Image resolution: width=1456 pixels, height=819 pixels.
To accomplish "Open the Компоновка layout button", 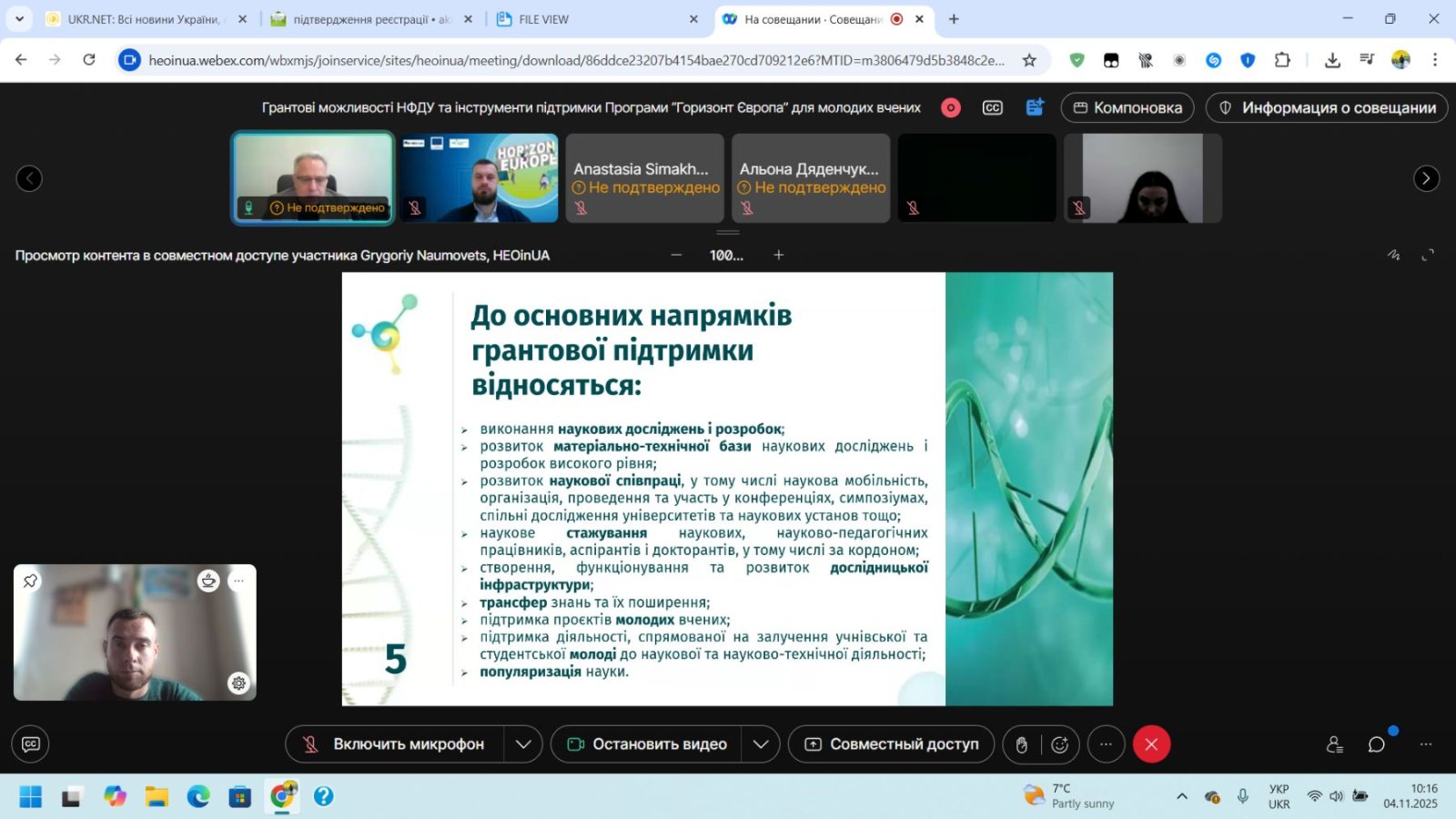I will coord(1127,107).
